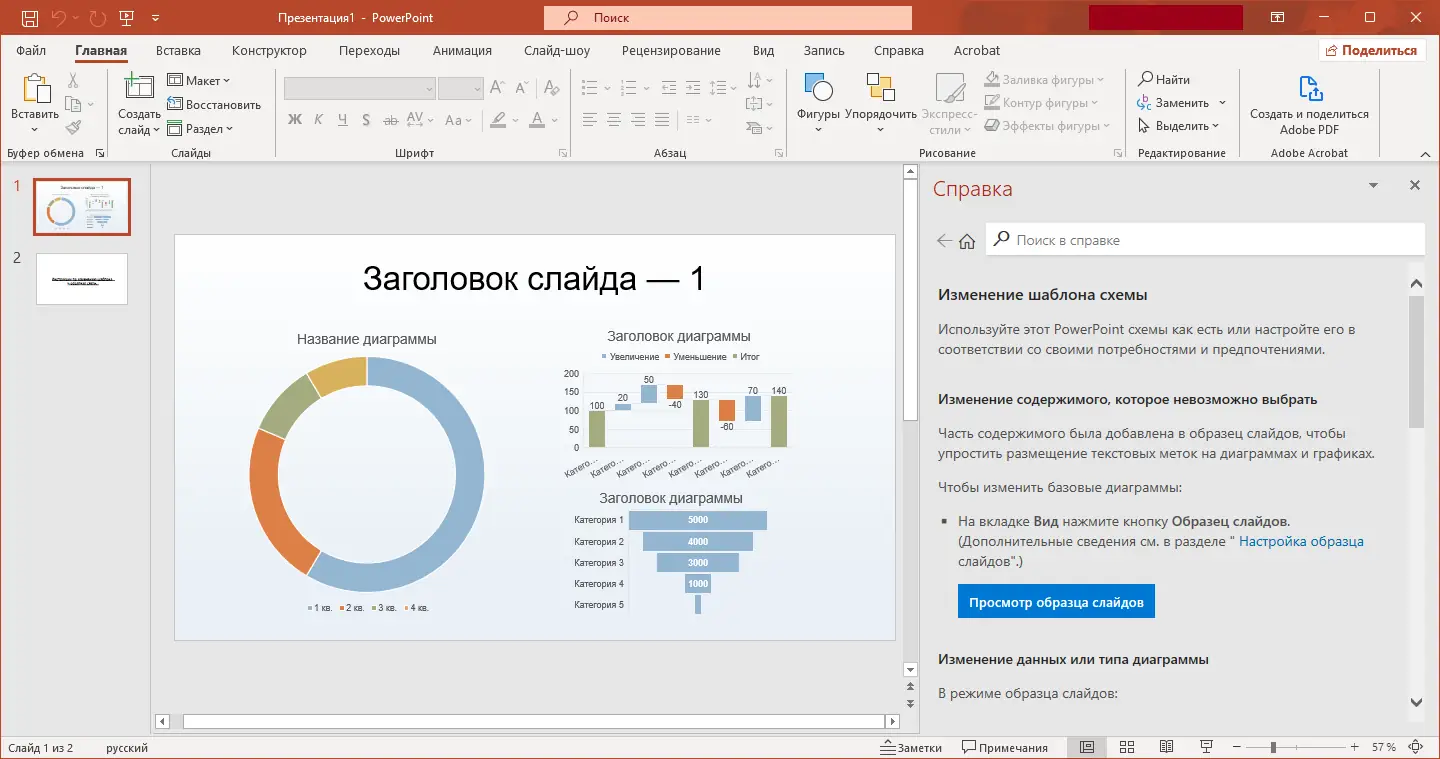Switch to slide sorter view icon

1126,747
